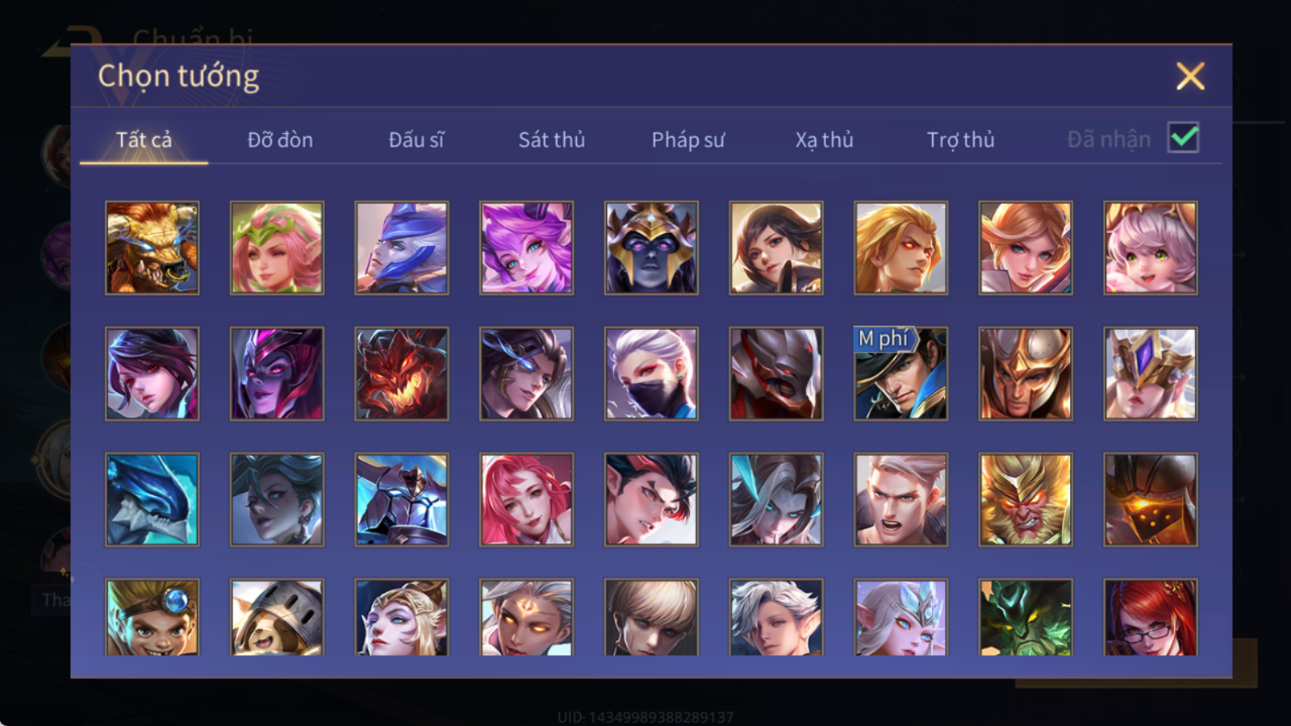Image resolution: width=1291 pixels, height=726 pixels.
Task: Filter by 'Xạ thủ' tab
Action: (824, 140)
